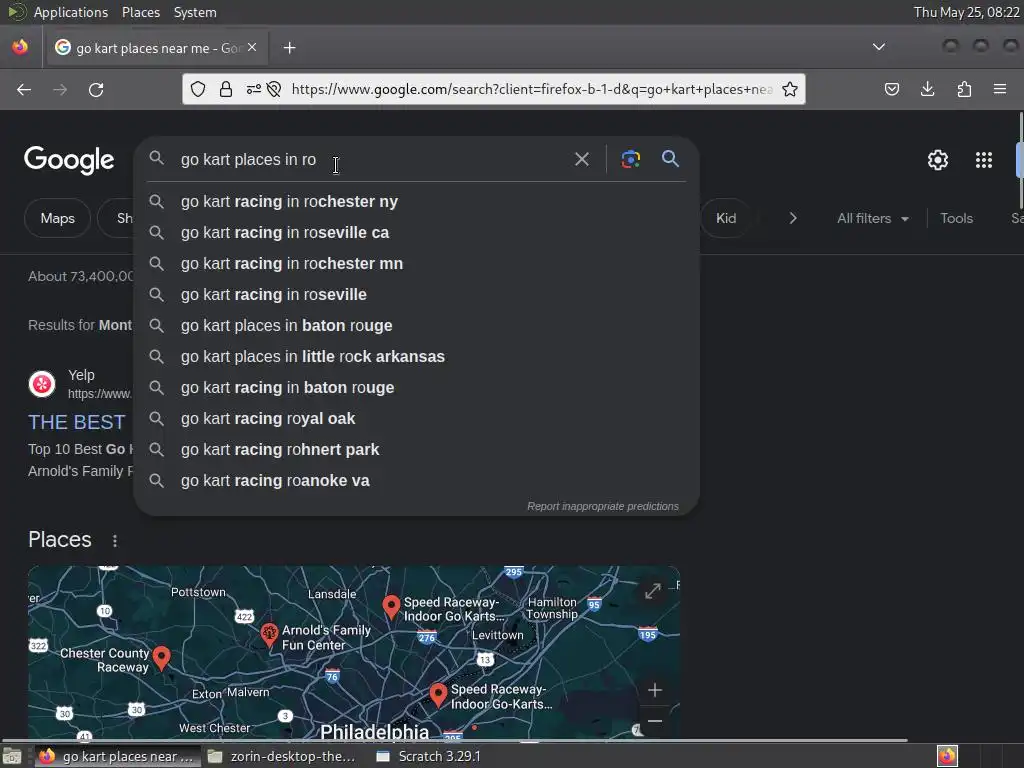Click the Firefox forward arrow
Viewport: 1024px width, 768px height.
pos(60,89)
